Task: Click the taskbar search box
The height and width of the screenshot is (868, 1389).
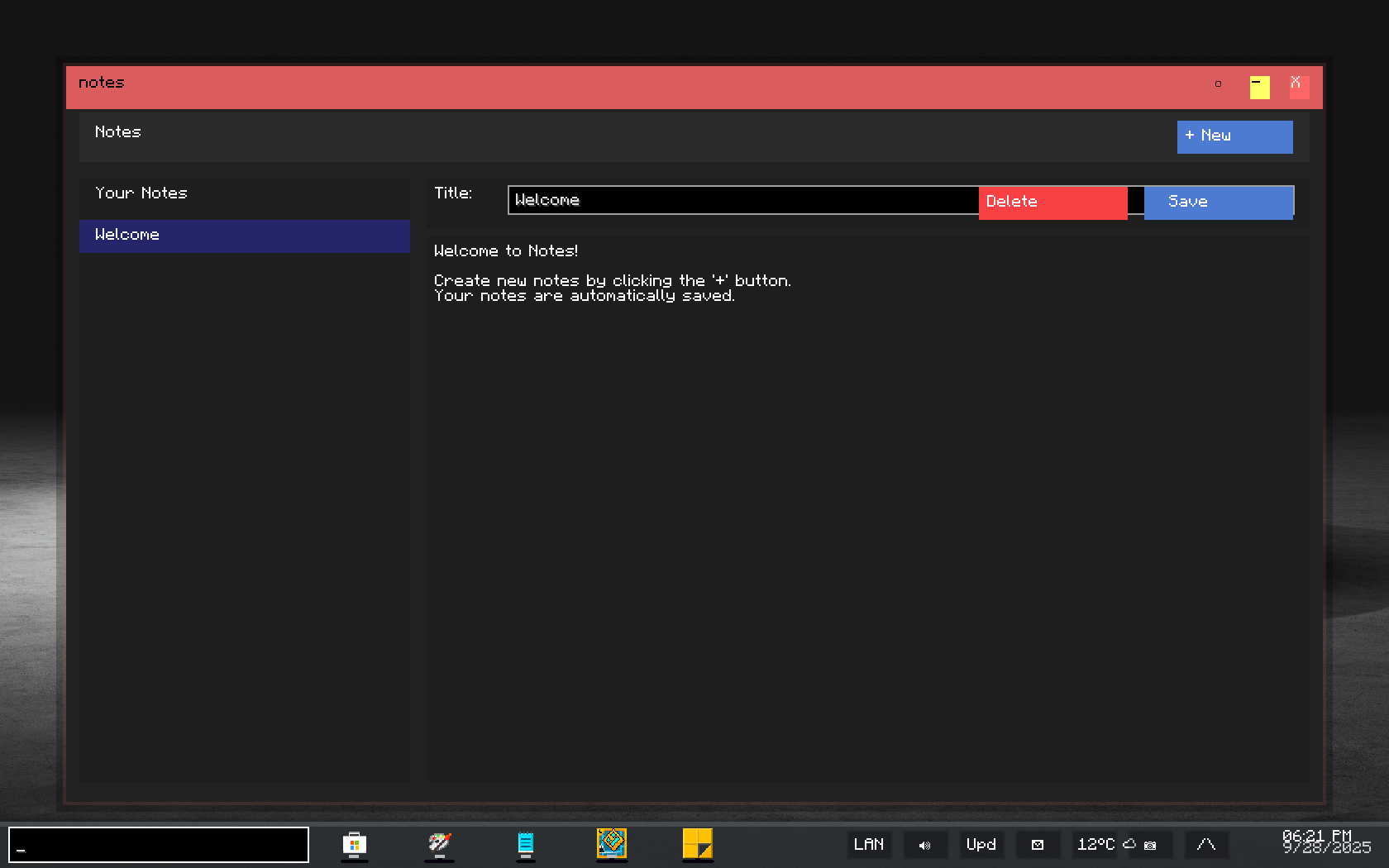Action: (x=159, y=845)
